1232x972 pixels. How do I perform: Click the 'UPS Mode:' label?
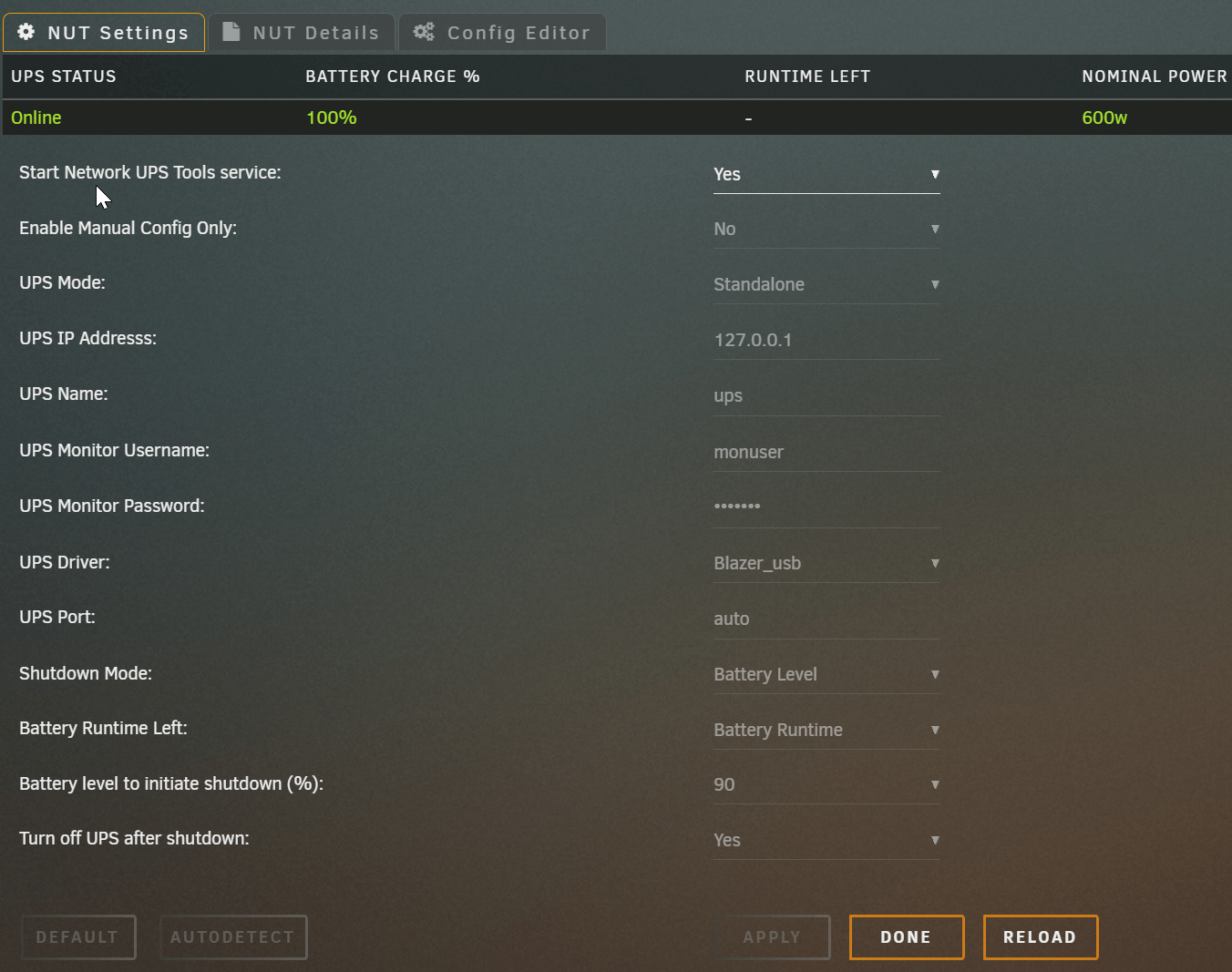(x=62, y=282)
